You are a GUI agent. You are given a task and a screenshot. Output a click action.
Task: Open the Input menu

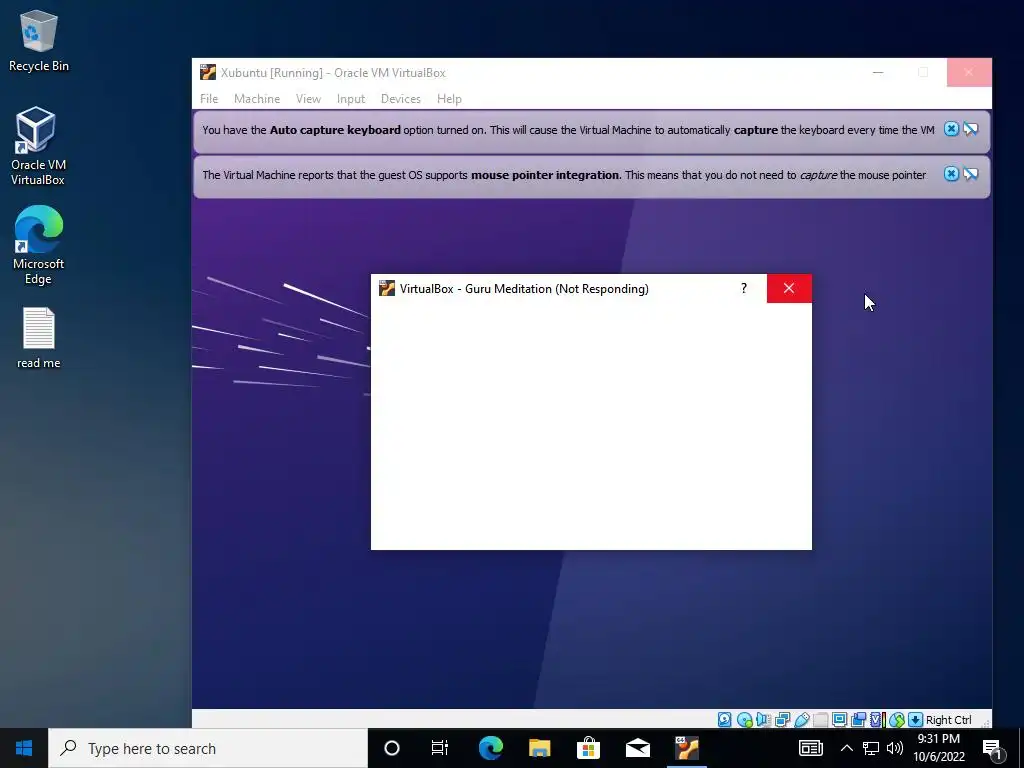click(351, 99)
